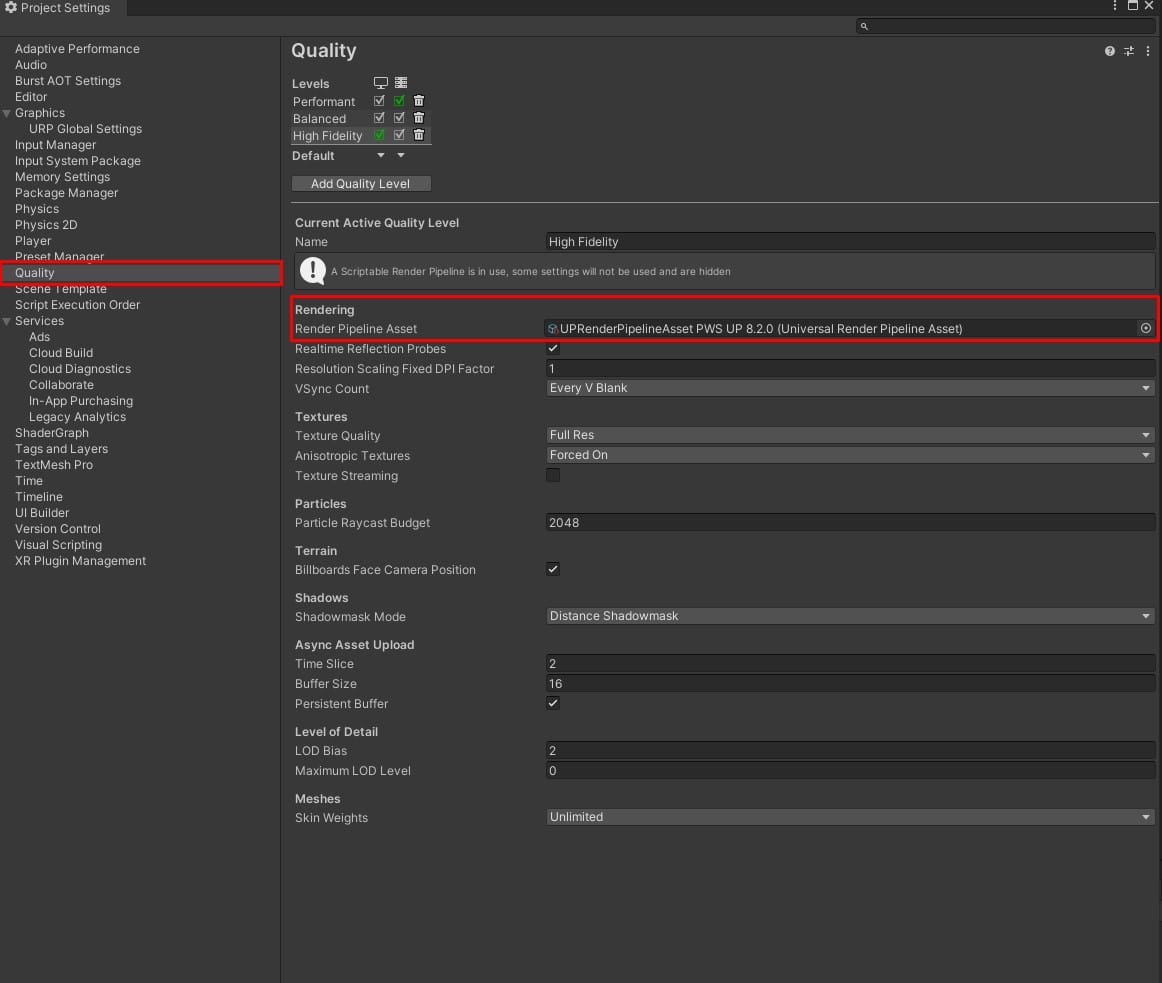Select the Balanced quality level row
Image resolution: width=1162 pixels, height=983 pixels.
click(320, 118)
